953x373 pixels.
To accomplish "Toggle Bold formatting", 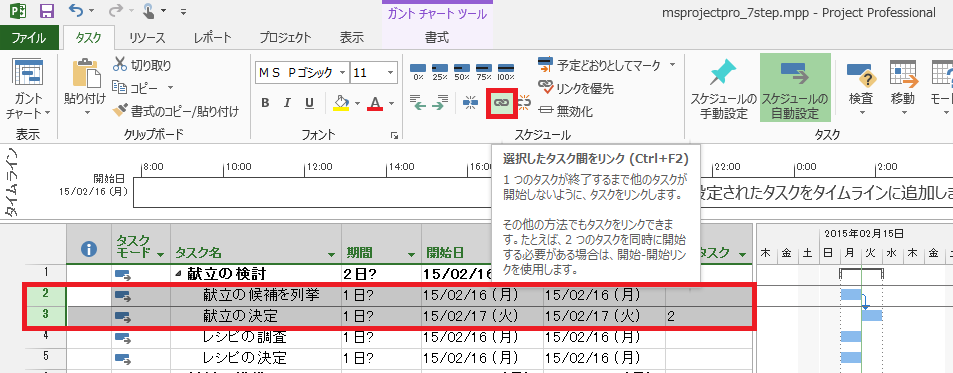I will point(265,103).
